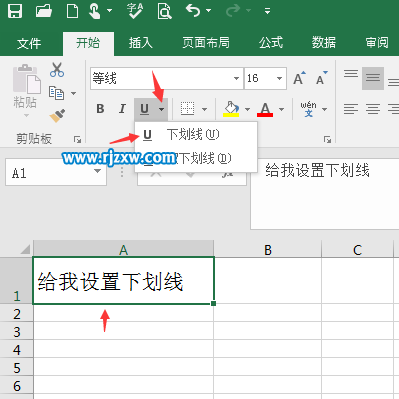
Task: Open underline style dropdown arrow
Action: 162,109
